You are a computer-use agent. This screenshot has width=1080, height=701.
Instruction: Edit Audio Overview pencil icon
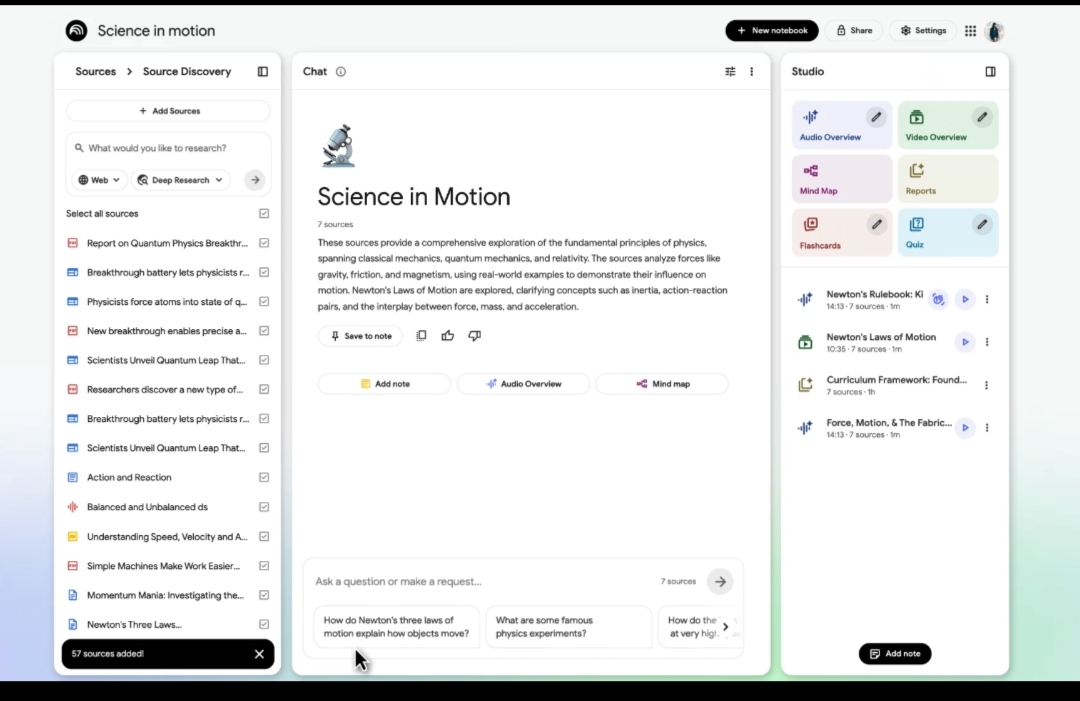(876, 117)
